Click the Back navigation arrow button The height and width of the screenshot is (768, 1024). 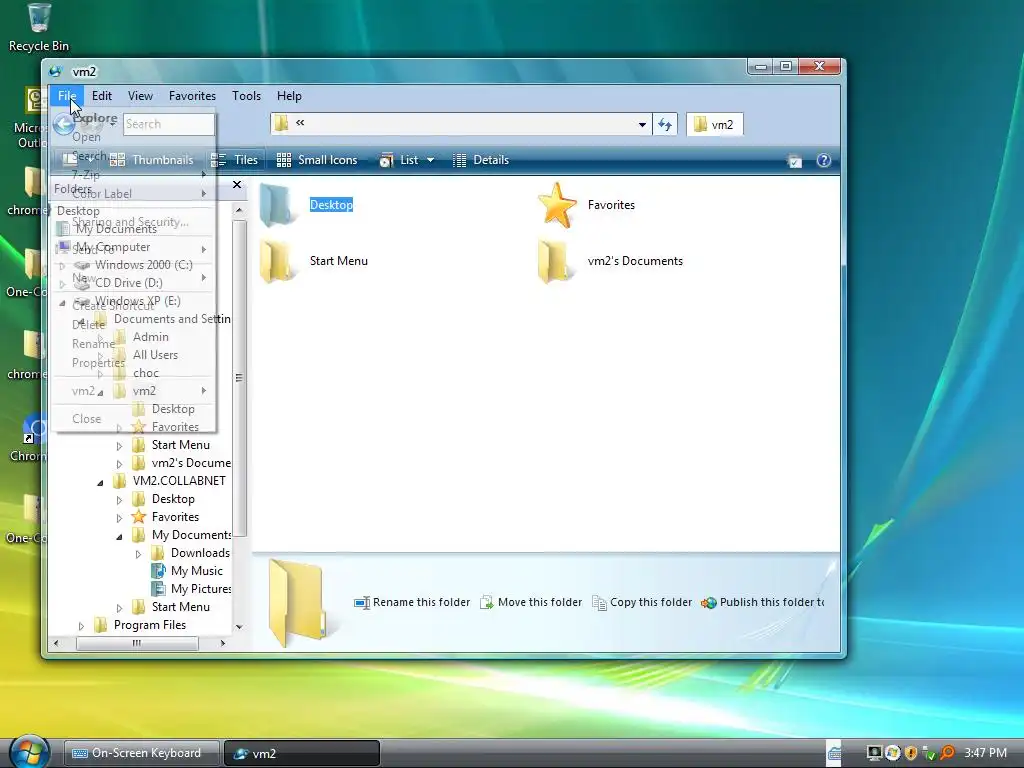pyautogui.click(x=63, y=123)
